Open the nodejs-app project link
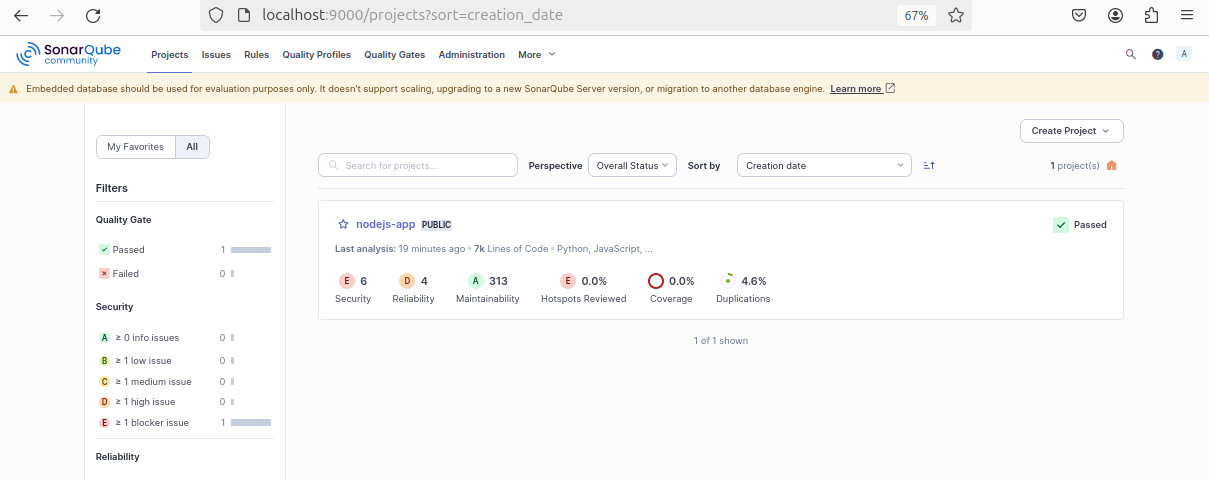The image size is (1209, 480). coord(385,224)
